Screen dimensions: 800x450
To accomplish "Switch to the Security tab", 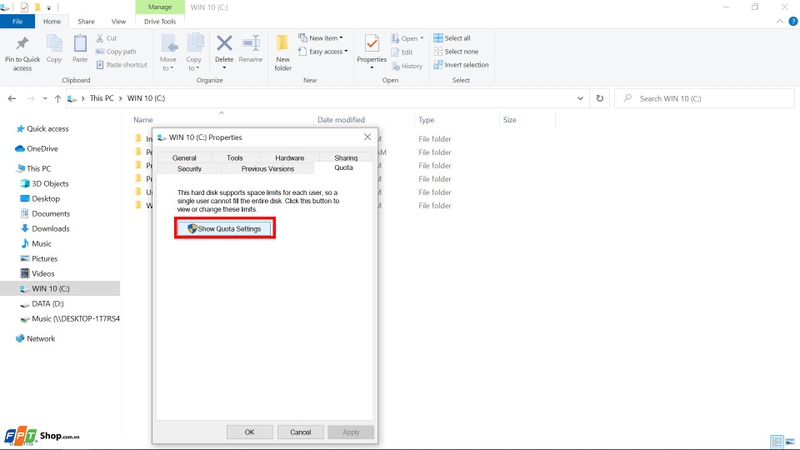I will [189, 169].
